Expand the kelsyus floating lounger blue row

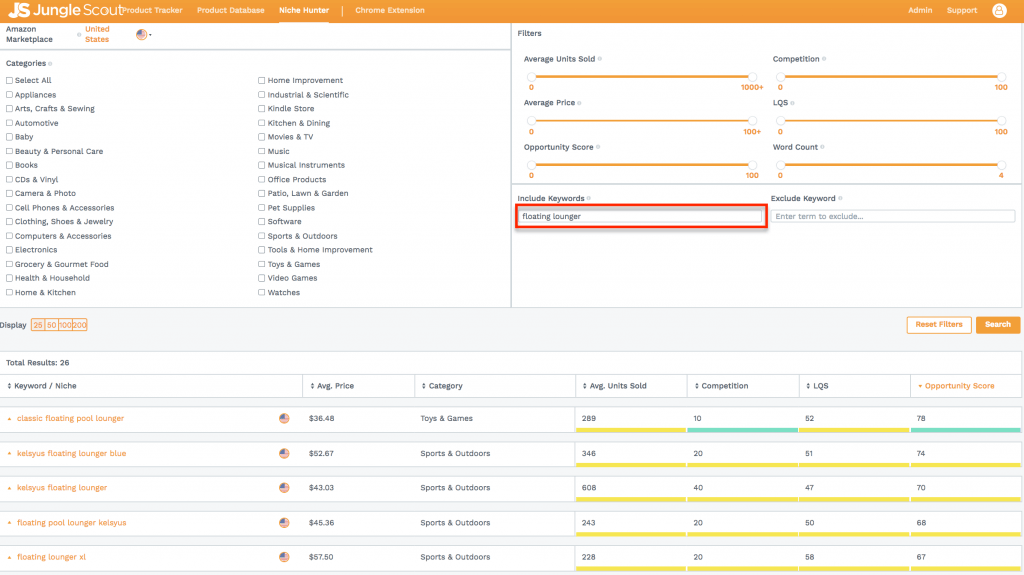9,453
